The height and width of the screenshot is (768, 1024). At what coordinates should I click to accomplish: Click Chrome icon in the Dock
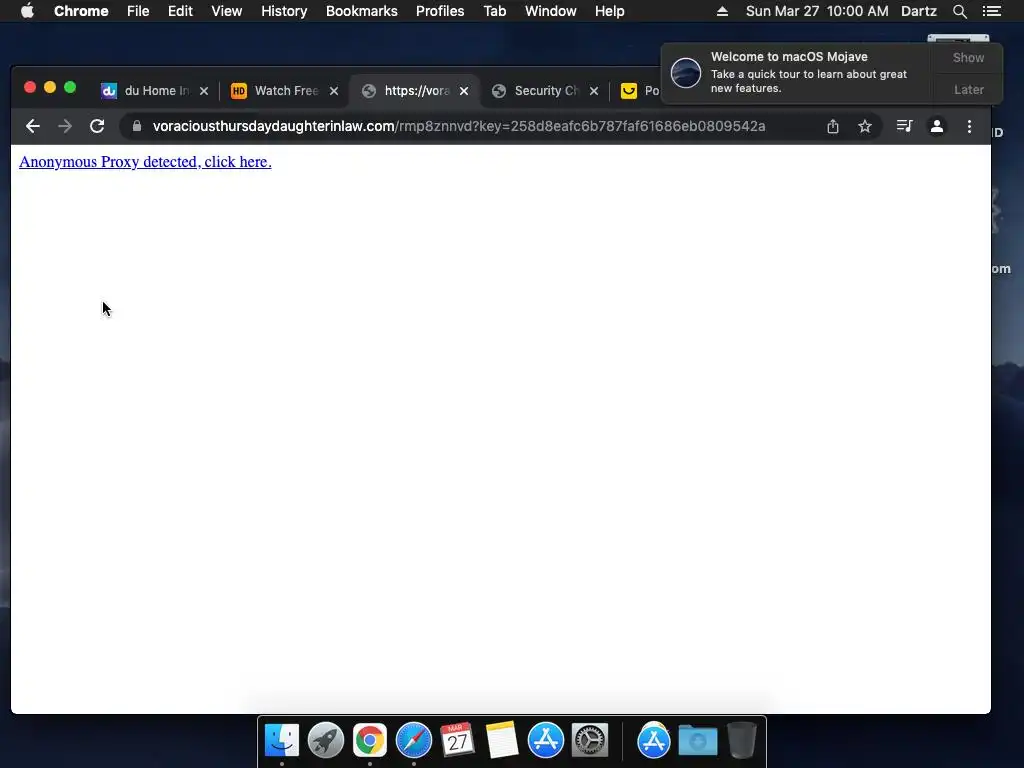[x=370, y=741]
